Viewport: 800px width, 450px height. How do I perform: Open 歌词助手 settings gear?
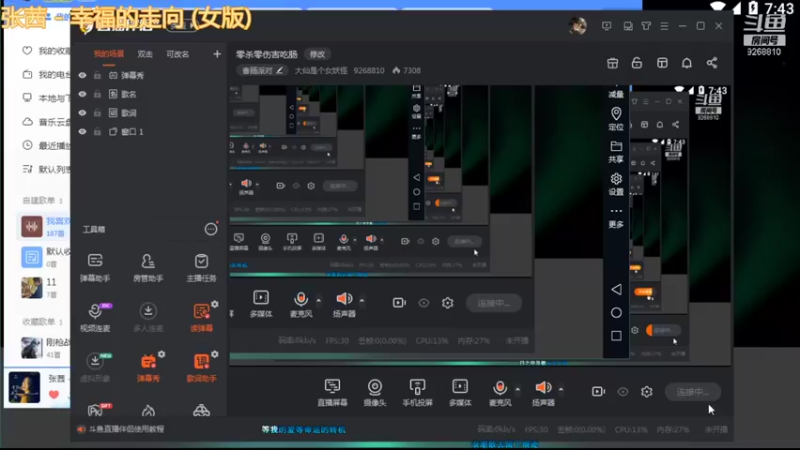215,354
